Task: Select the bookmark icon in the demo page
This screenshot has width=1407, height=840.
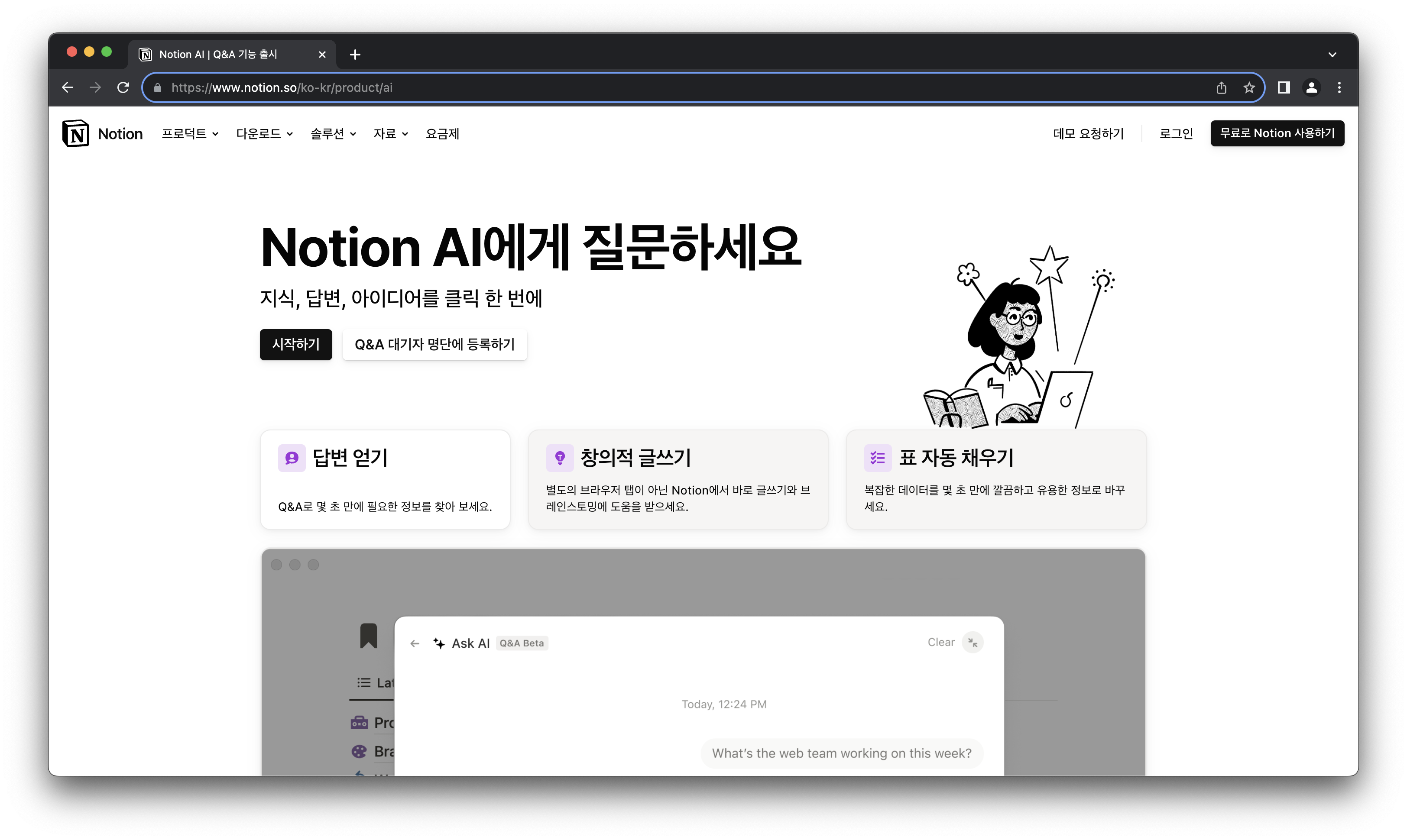Action: pyautogui.click(x=369, y=636)
